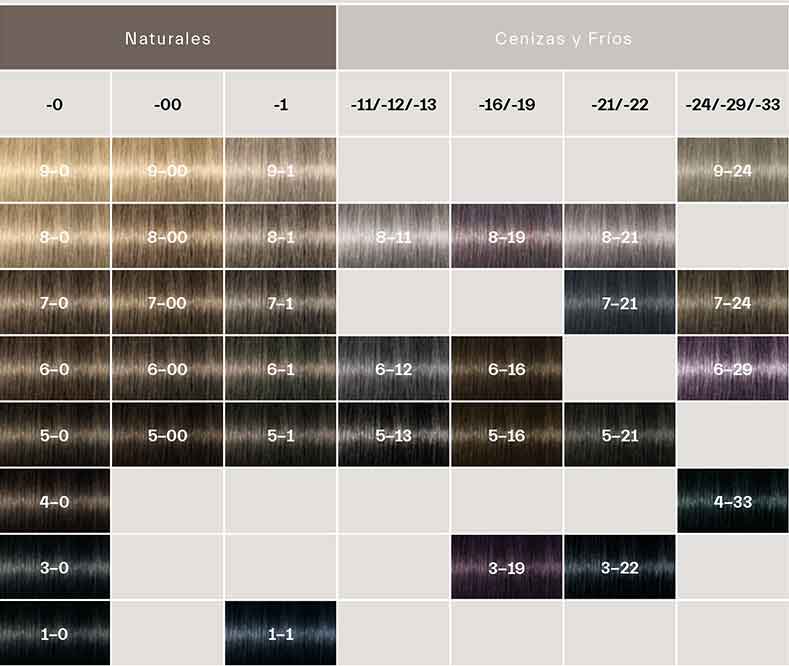Pick the 8-1 color swatch
The image size is (789, 666).
tap(280, 236)
